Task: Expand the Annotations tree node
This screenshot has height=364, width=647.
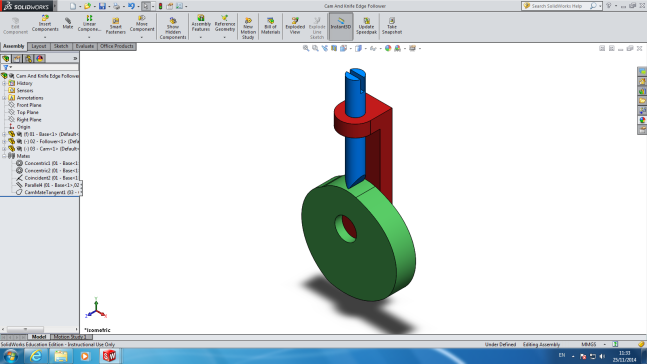Action: (4, 98)
